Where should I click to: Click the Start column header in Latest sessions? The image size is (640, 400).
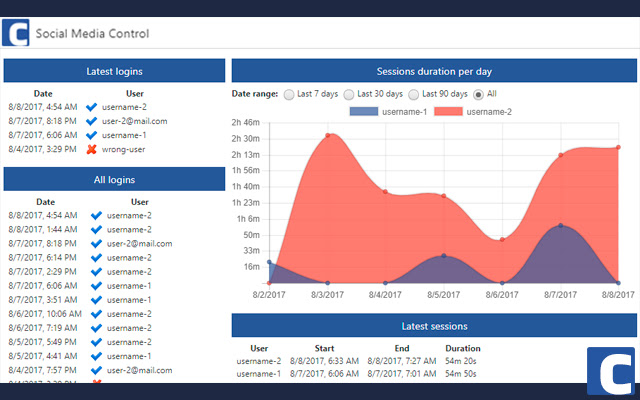[324, 349]
